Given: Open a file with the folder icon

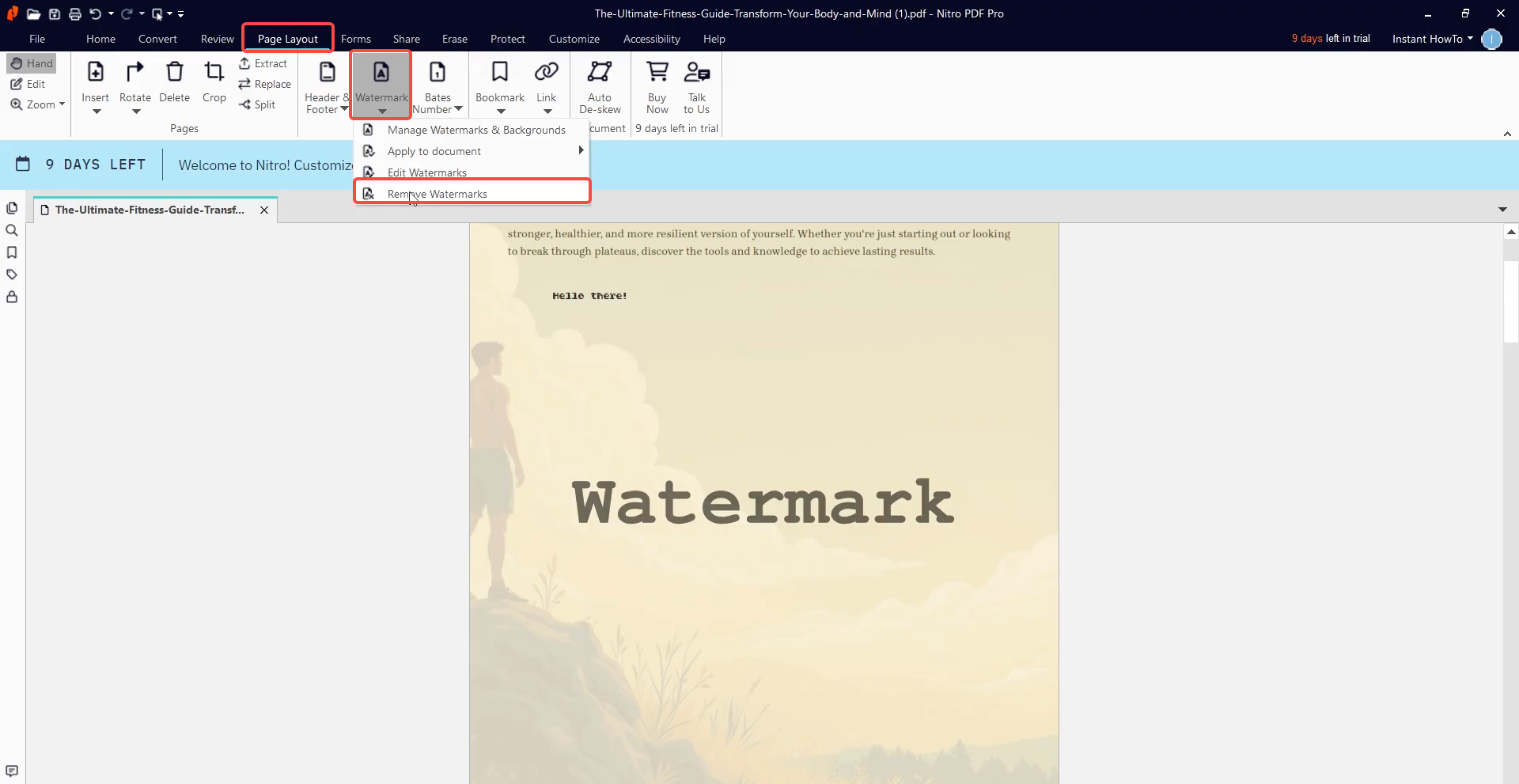Looking at the screenshot, I should pos(33,13).
